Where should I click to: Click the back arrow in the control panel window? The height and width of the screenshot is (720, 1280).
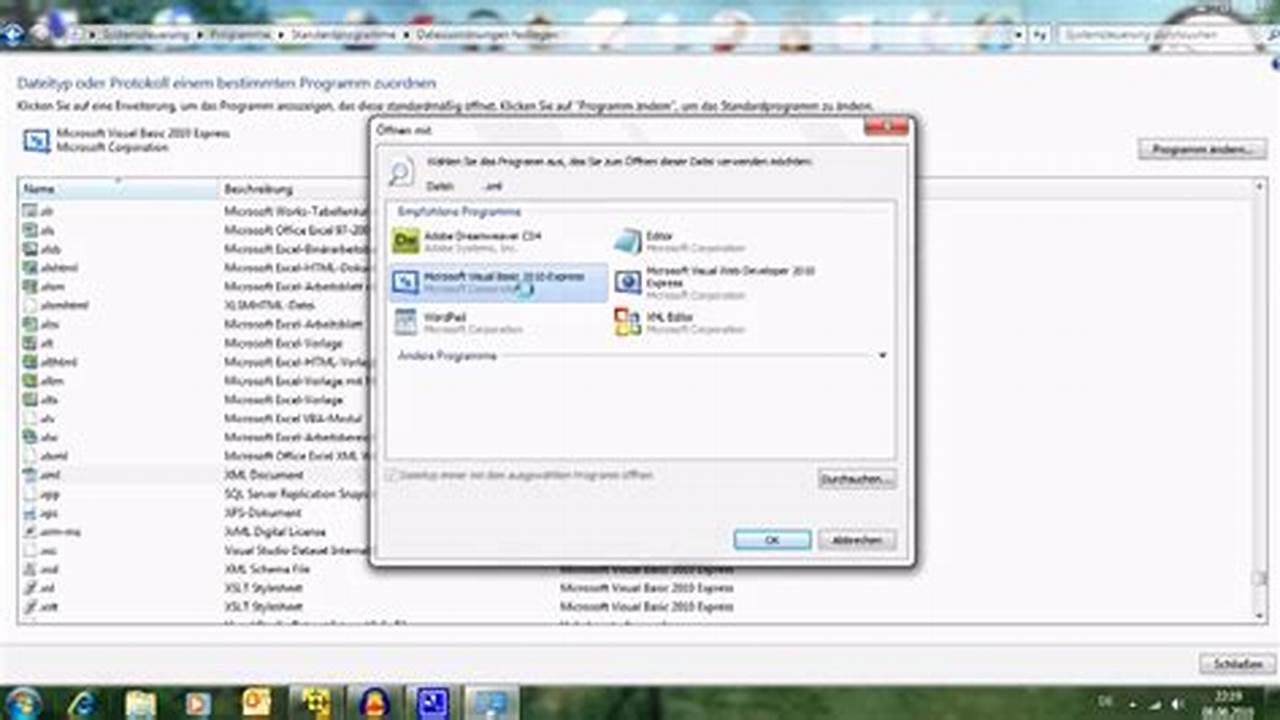tap(14, 34)
